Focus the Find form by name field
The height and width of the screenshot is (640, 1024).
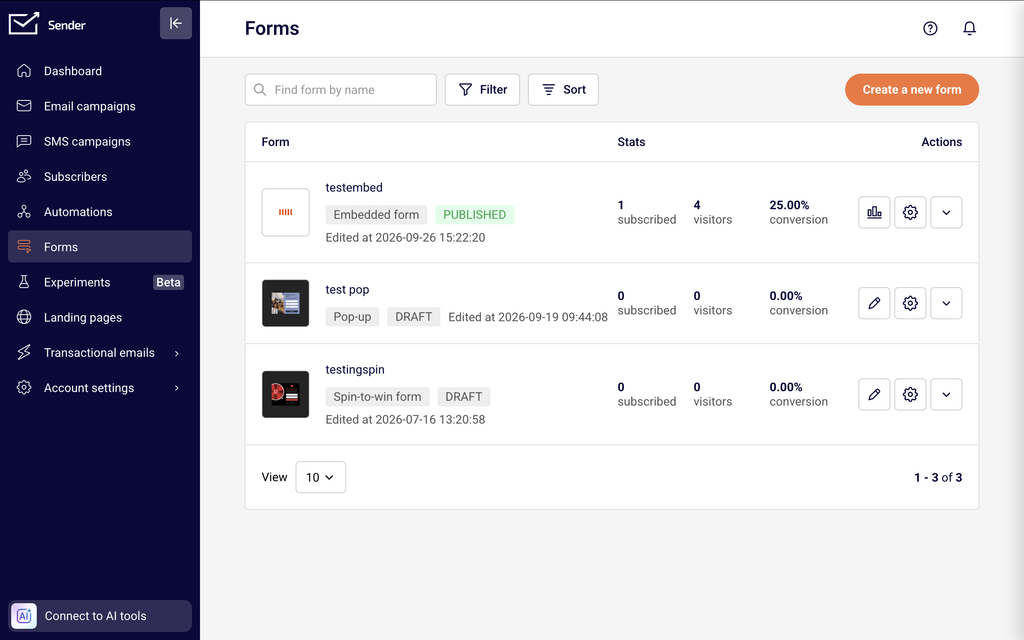coord(341,89)
